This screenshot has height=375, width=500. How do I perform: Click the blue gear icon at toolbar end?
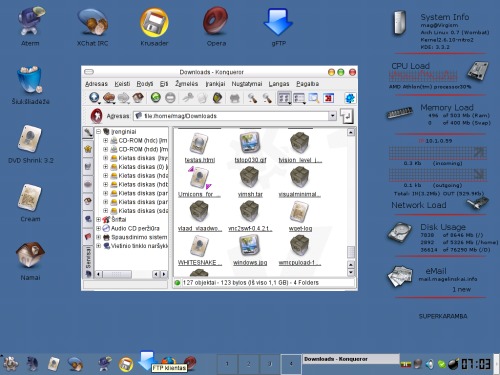tap(350, 98)
